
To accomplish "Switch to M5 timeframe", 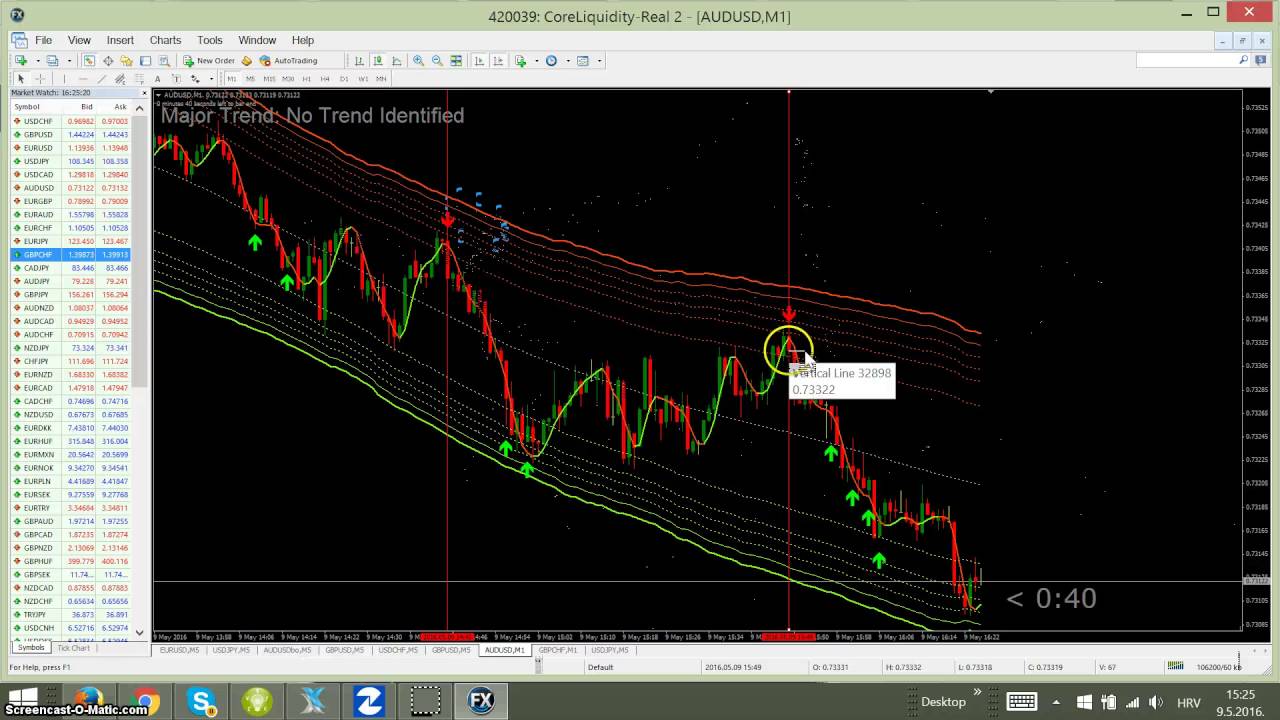I will coord(250,79).
